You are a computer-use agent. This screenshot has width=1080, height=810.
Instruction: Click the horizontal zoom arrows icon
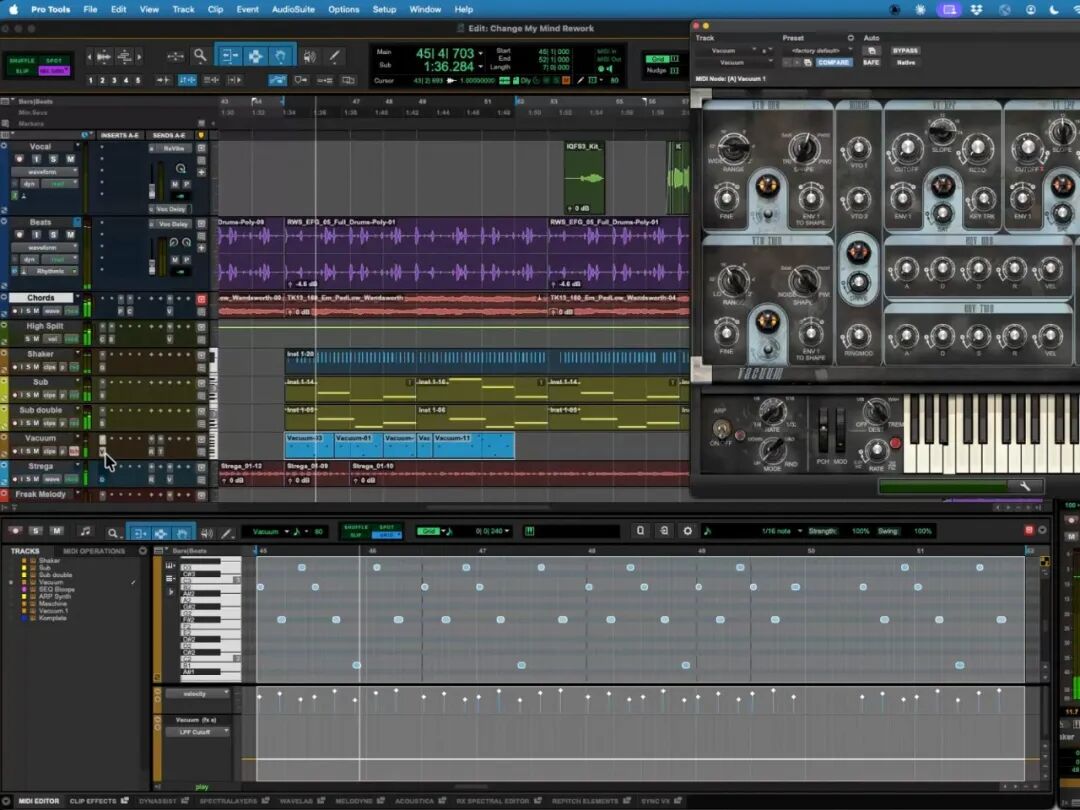click(176, 56)
